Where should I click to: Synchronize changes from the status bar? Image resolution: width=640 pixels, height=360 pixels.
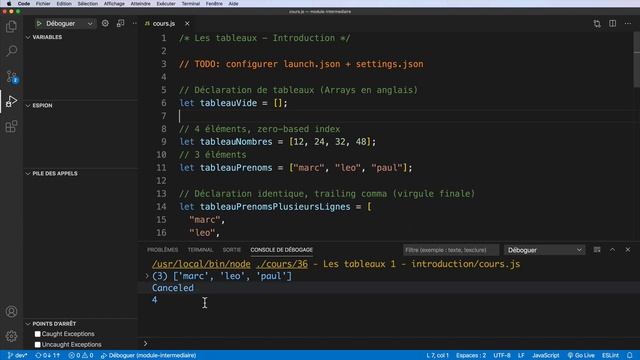click(x=47, y=356)
